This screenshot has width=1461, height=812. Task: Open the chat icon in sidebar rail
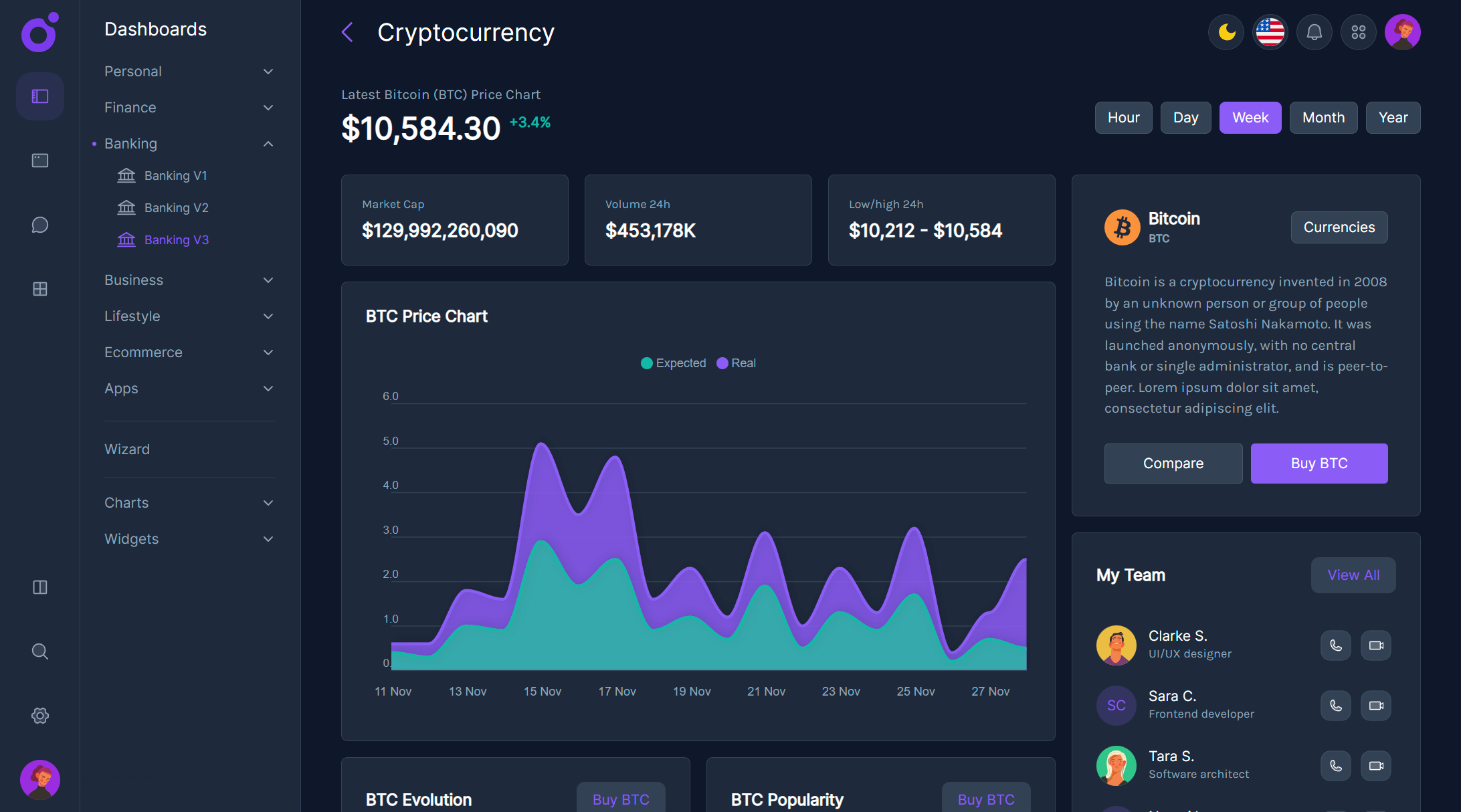pyautogui.click(x=39, y=225)
